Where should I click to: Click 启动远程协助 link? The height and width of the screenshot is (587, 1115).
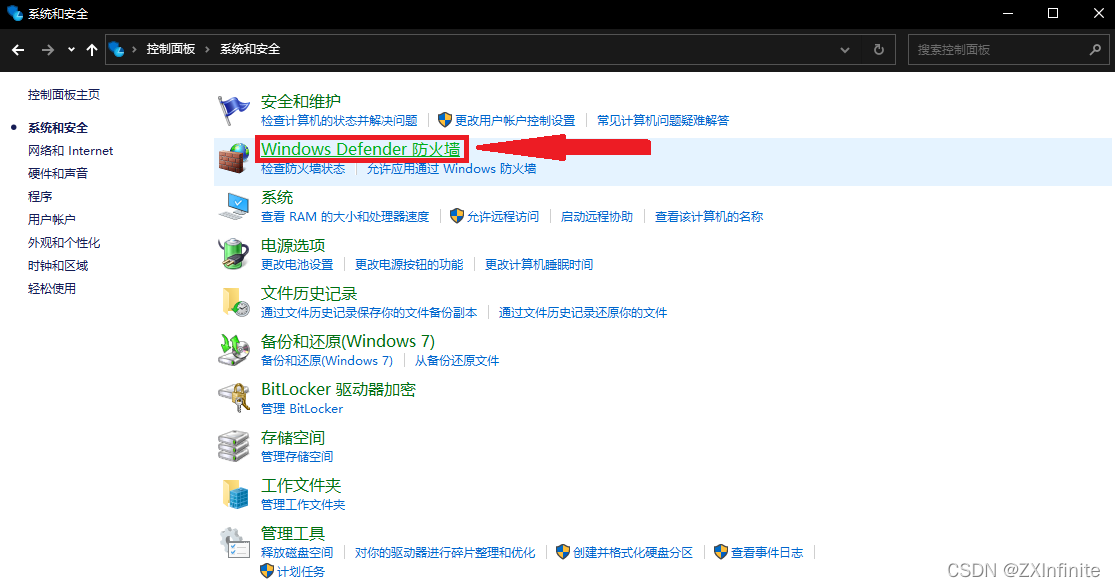(597, 216)
